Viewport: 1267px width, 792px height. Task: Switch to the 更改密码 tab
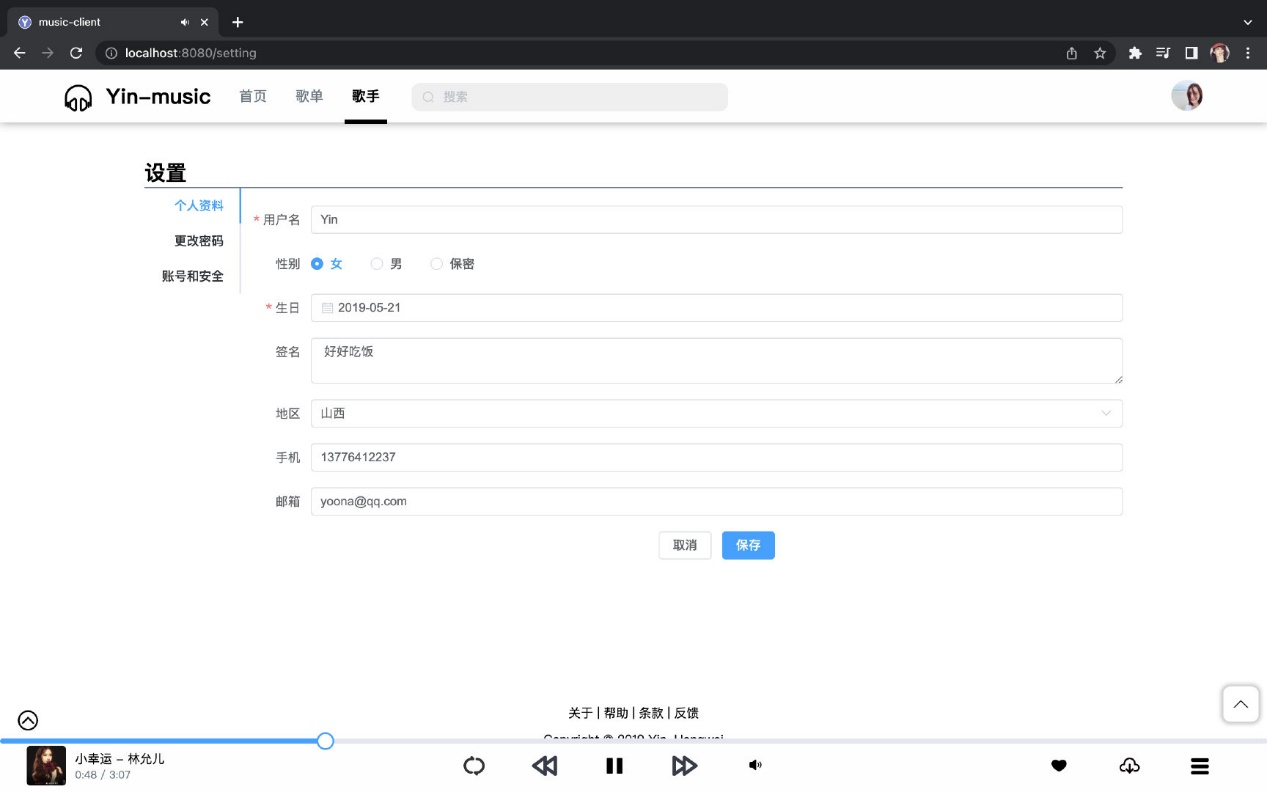pyautogui.click(x=198, y=241)
